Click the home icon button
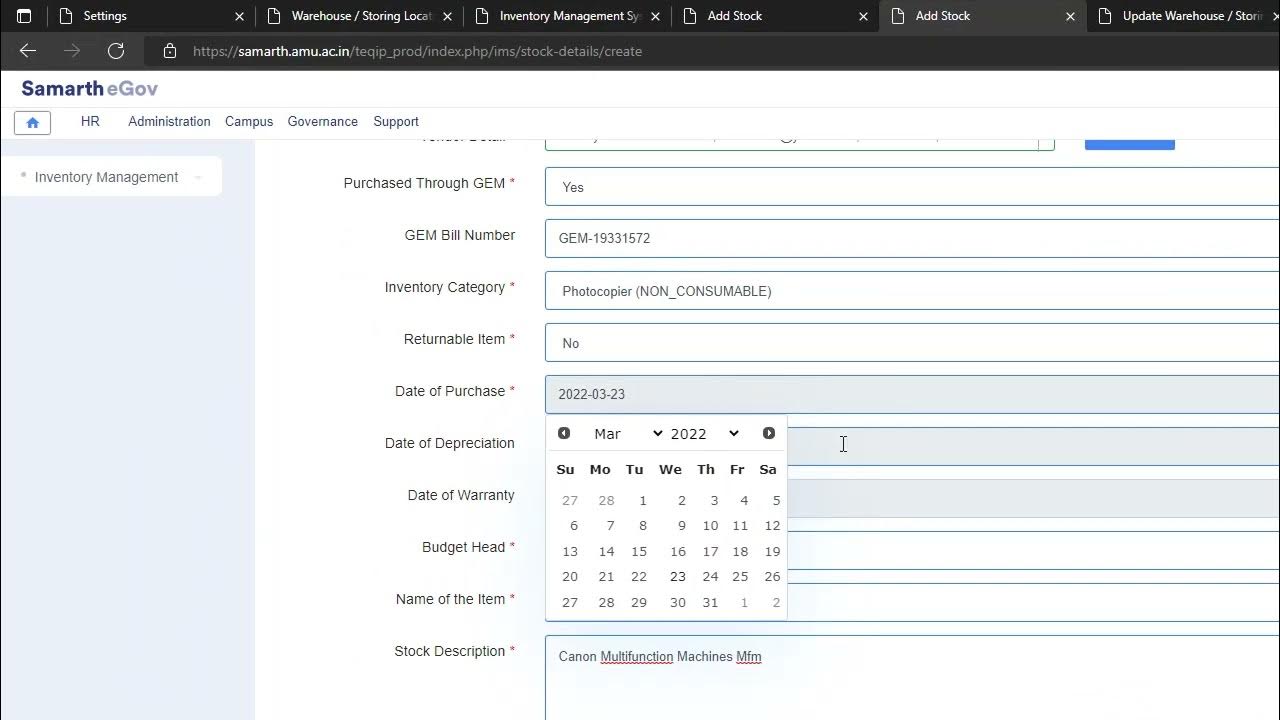 (32, 122)
